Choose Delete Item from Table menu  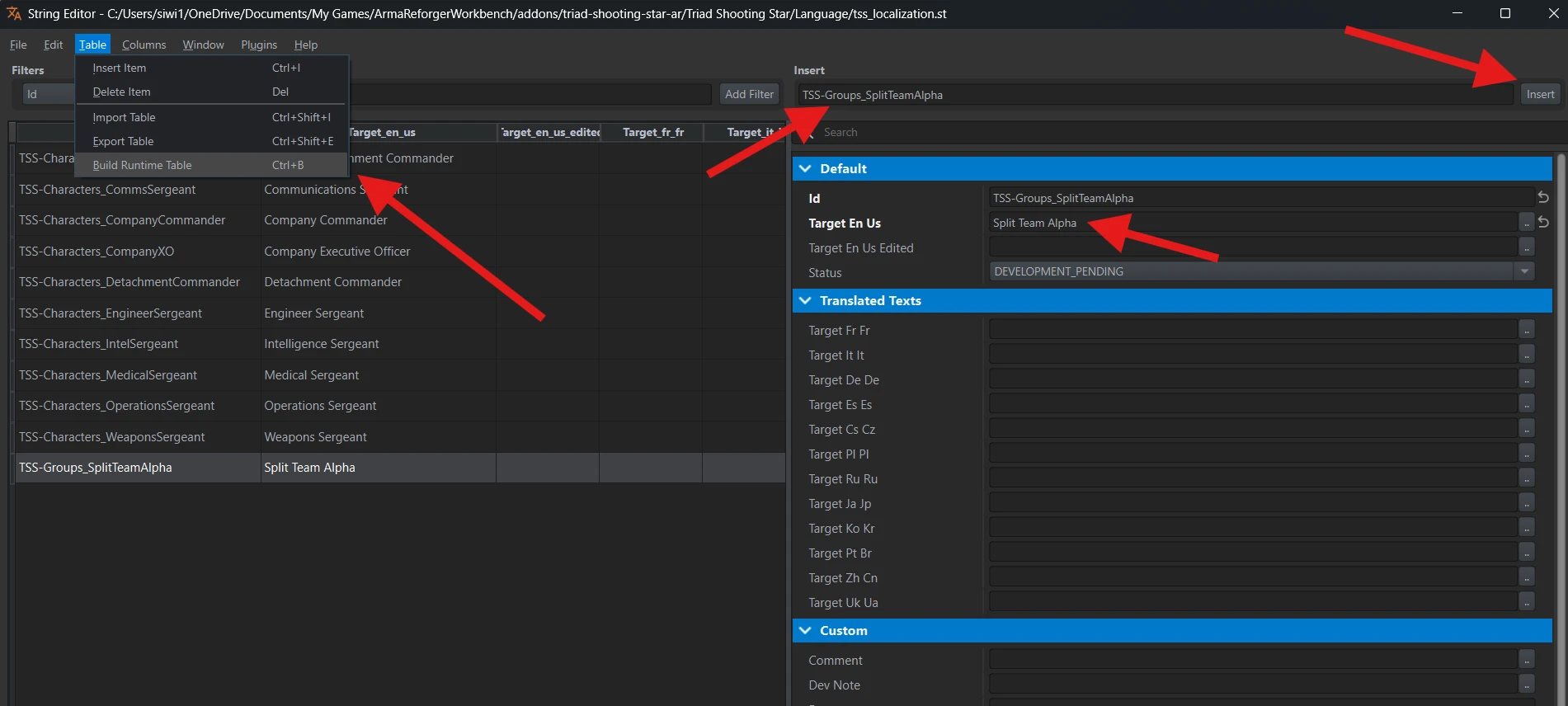[x=212, y=92]
